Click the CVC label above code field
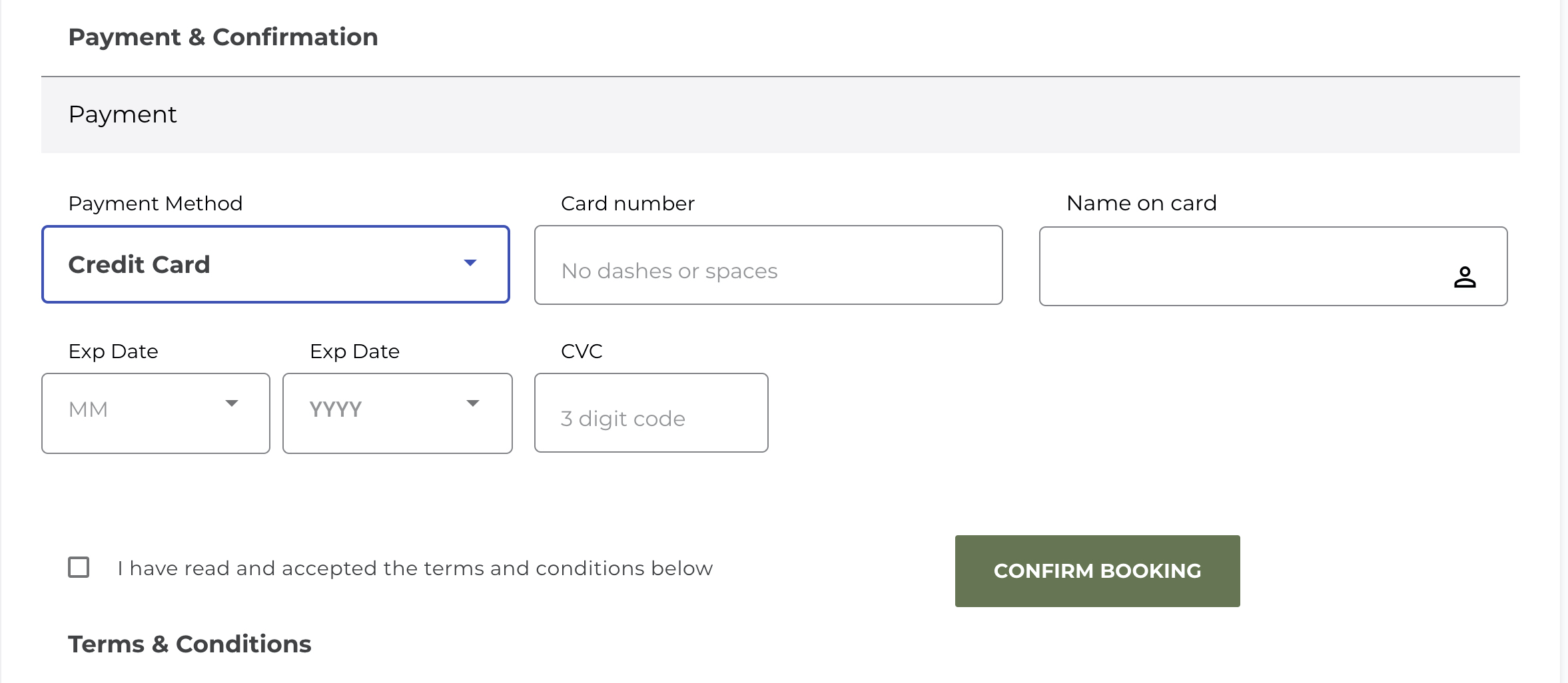1568x683 pixels. pos(580,351)
